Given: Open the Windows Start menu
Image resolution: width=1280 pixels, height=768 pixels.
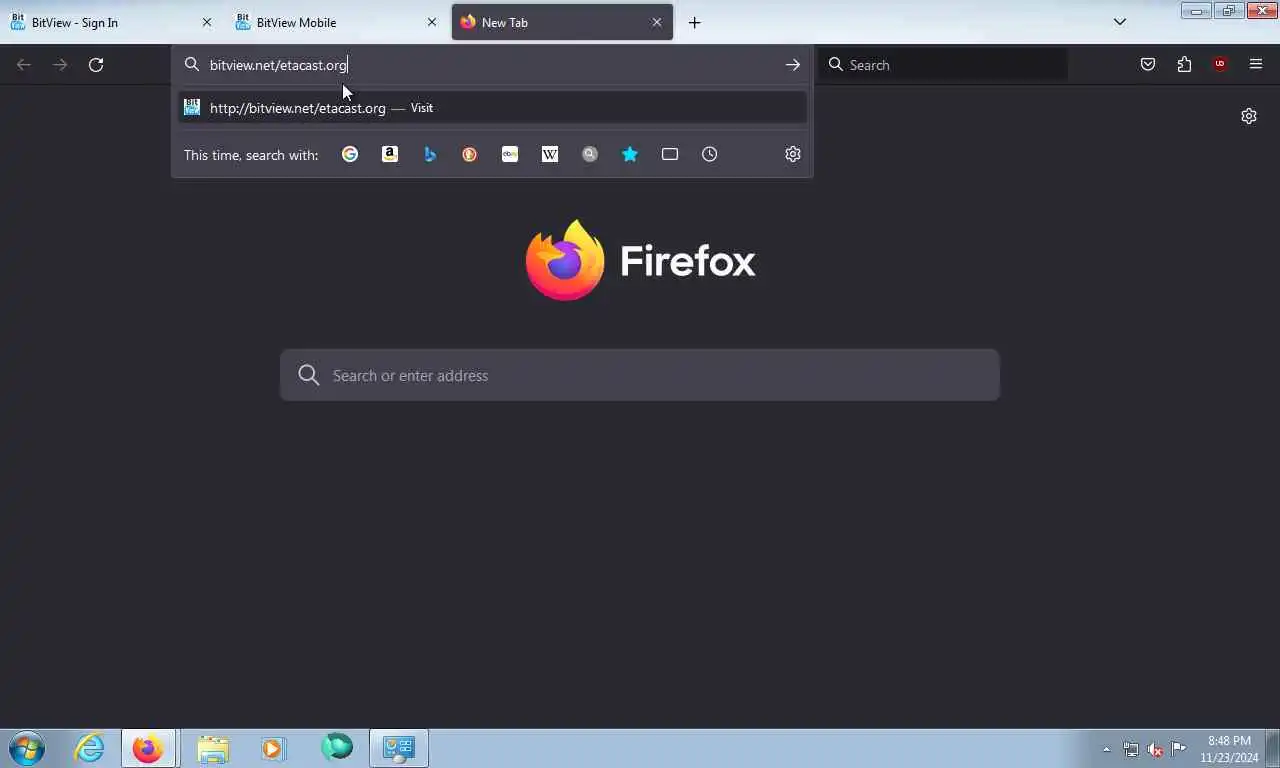Looking at the screenshot, I should 27,748.
